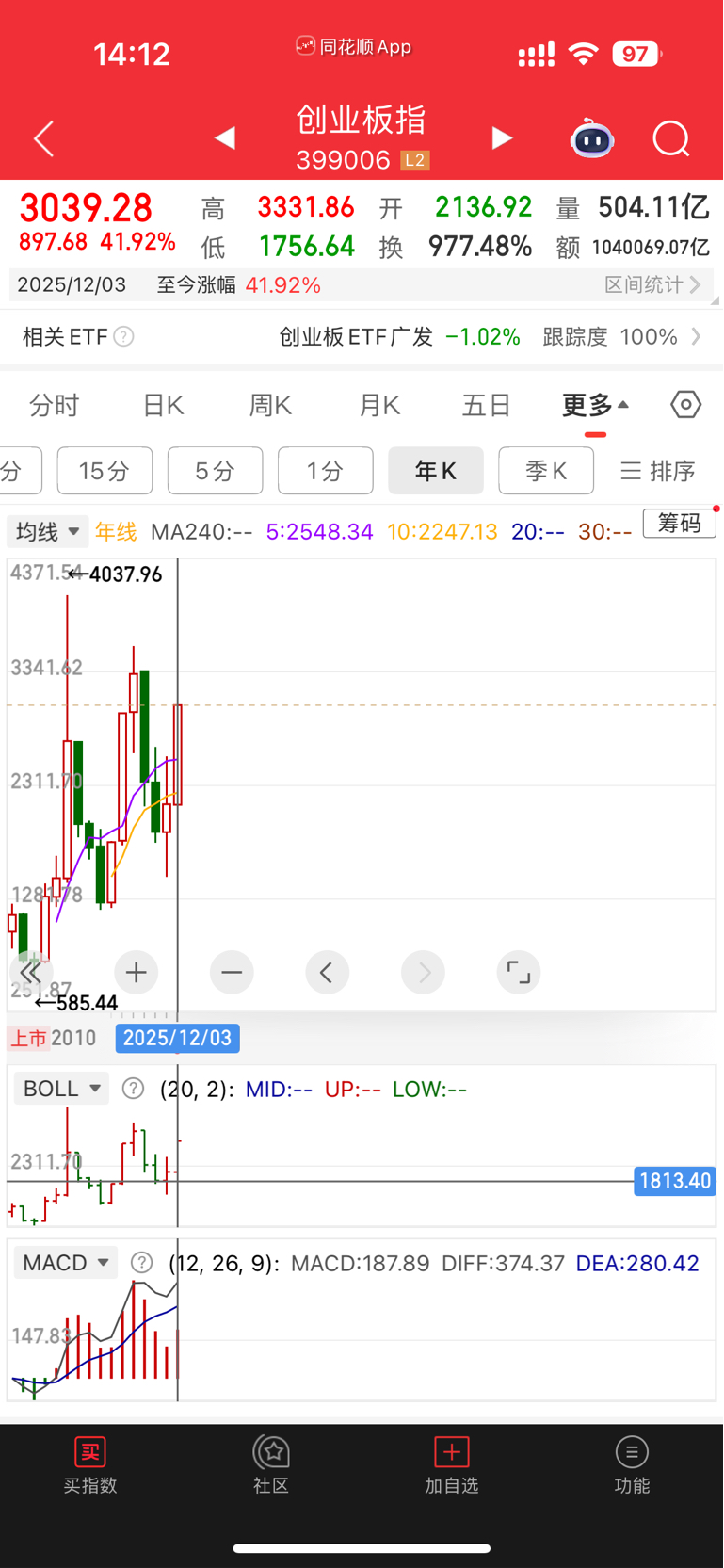Screen dimensions: 724x1568
Task: Tap the 至今涨幅 41.92% value
Action: [x=282, y=284]
